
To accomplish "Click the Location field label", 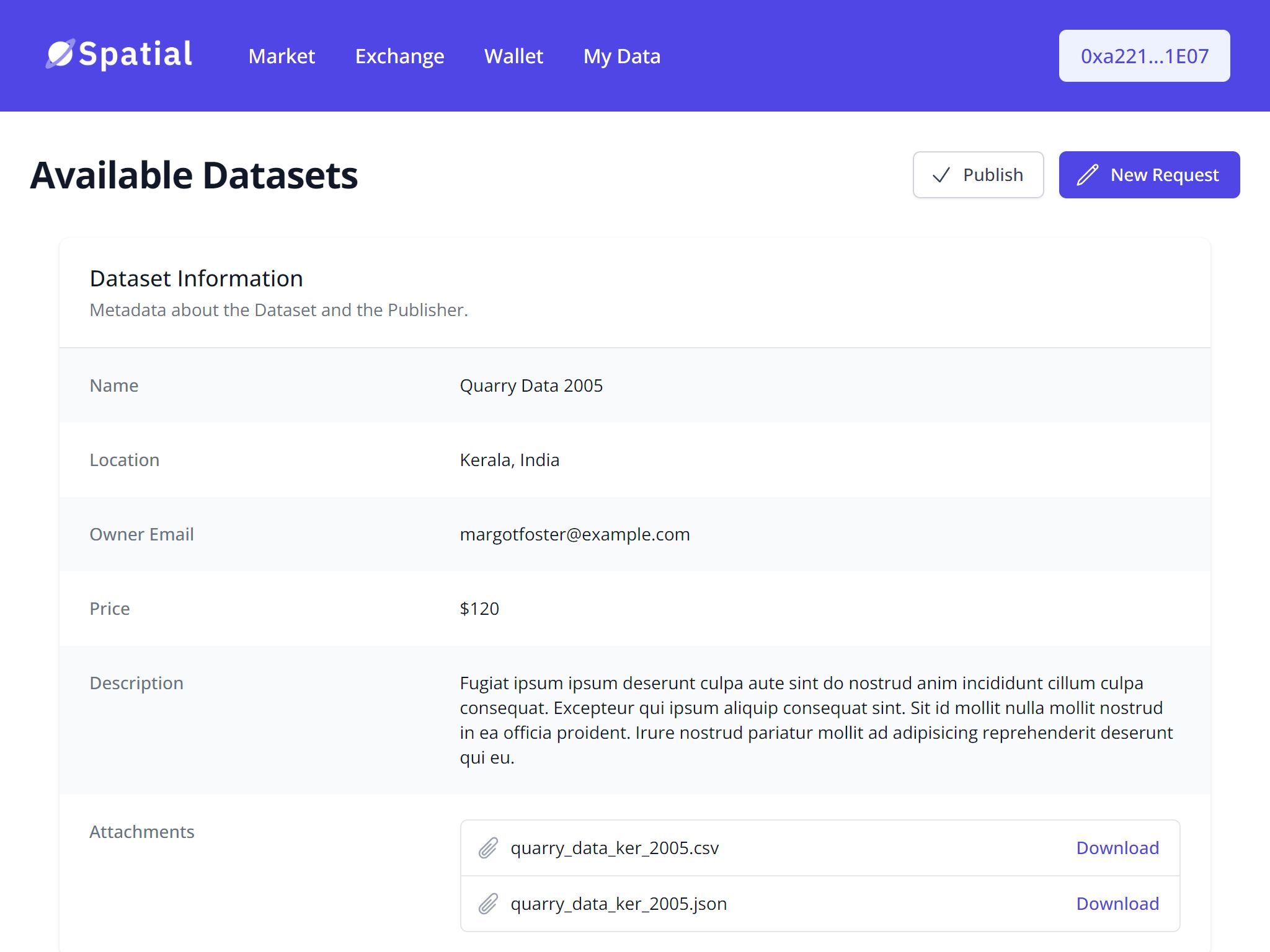I will click(x=125, y=460).
